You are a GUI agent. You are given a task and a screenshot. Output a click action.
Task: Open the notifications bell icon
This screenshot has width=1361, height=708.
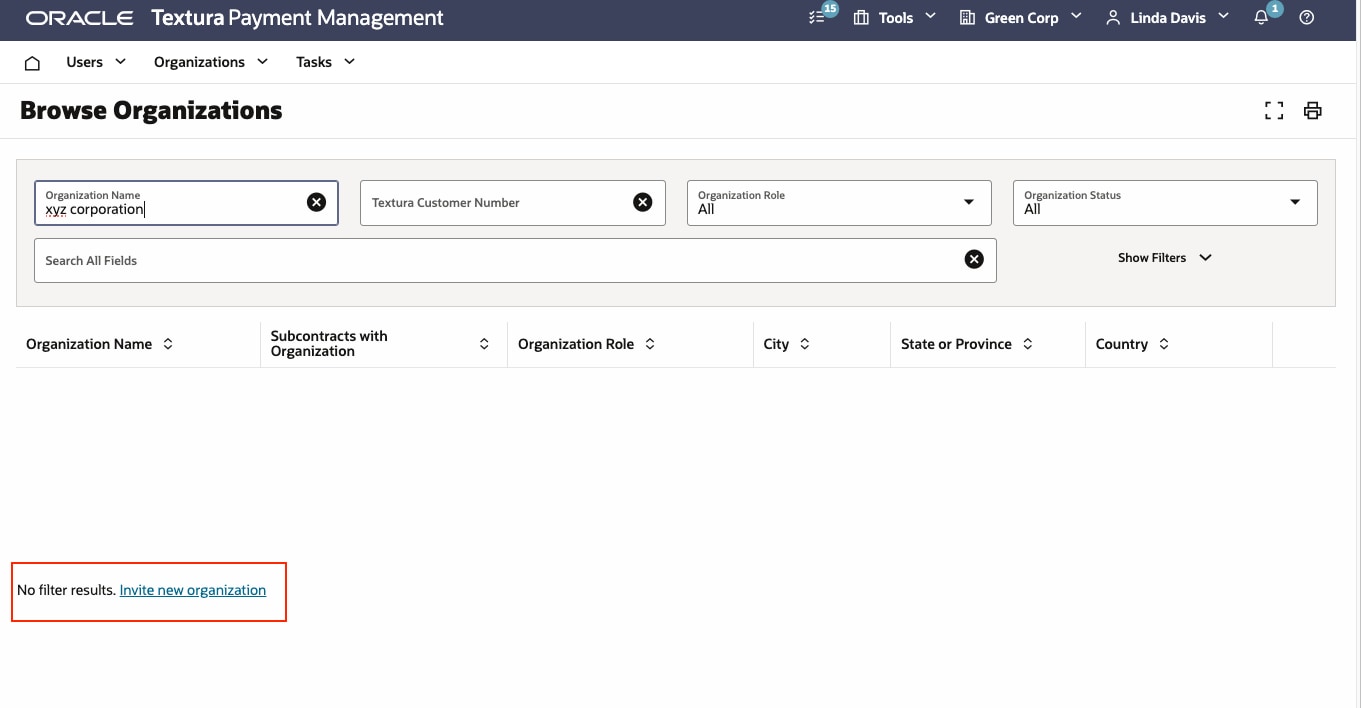pyautogui.click(x=1261, y=18)
